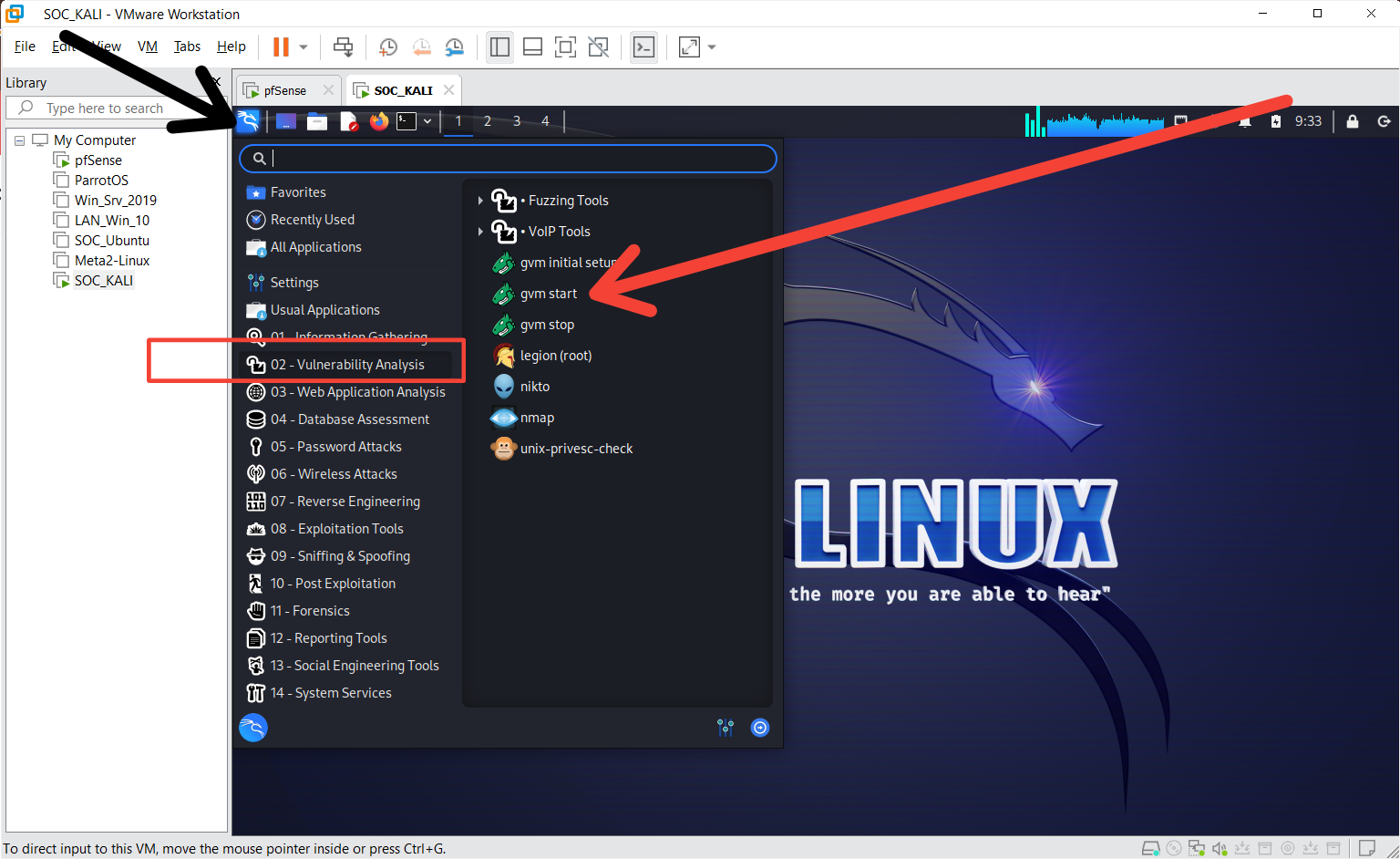1400x859 pixels.
Task: Revert VM to previous snapshot
Action: (421, 47)
